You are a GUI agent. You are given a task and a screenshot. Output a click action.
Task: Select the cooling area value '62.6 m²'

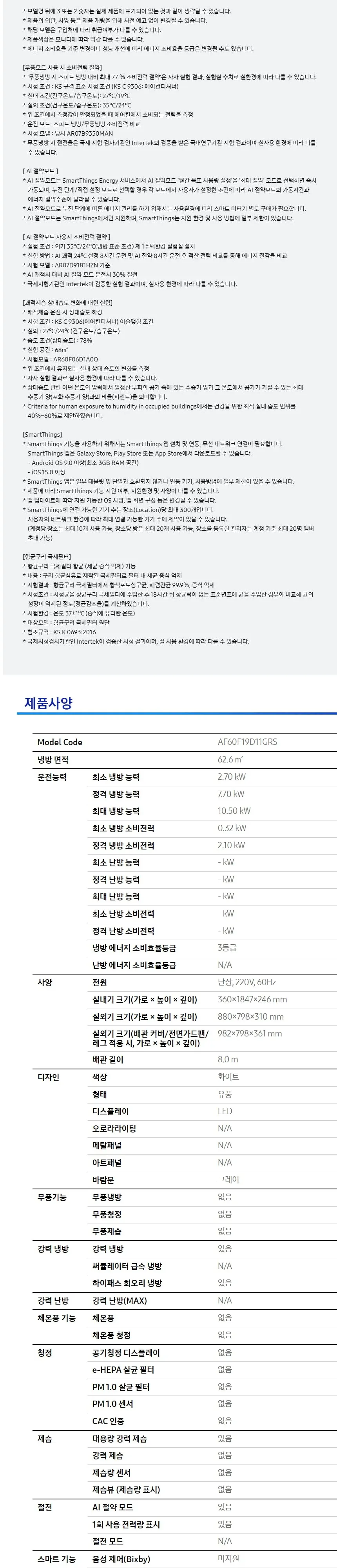230,760
